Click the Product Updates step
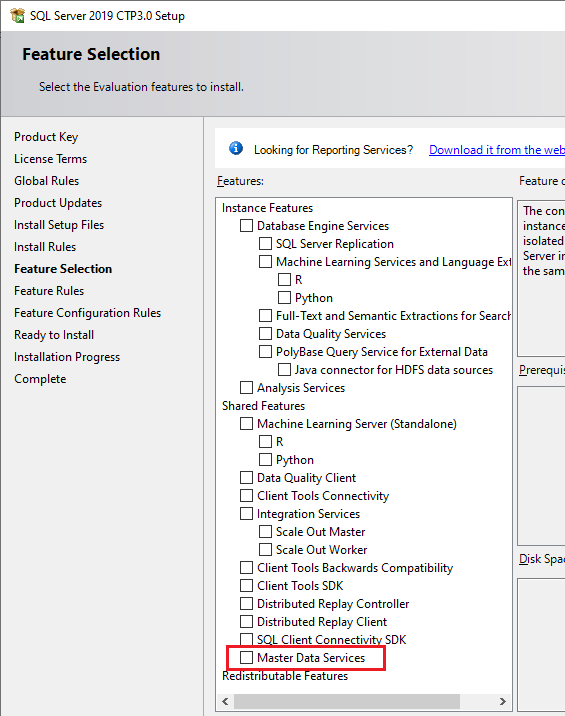The height and width of the screenshot is (716, 565). (58, 203)
